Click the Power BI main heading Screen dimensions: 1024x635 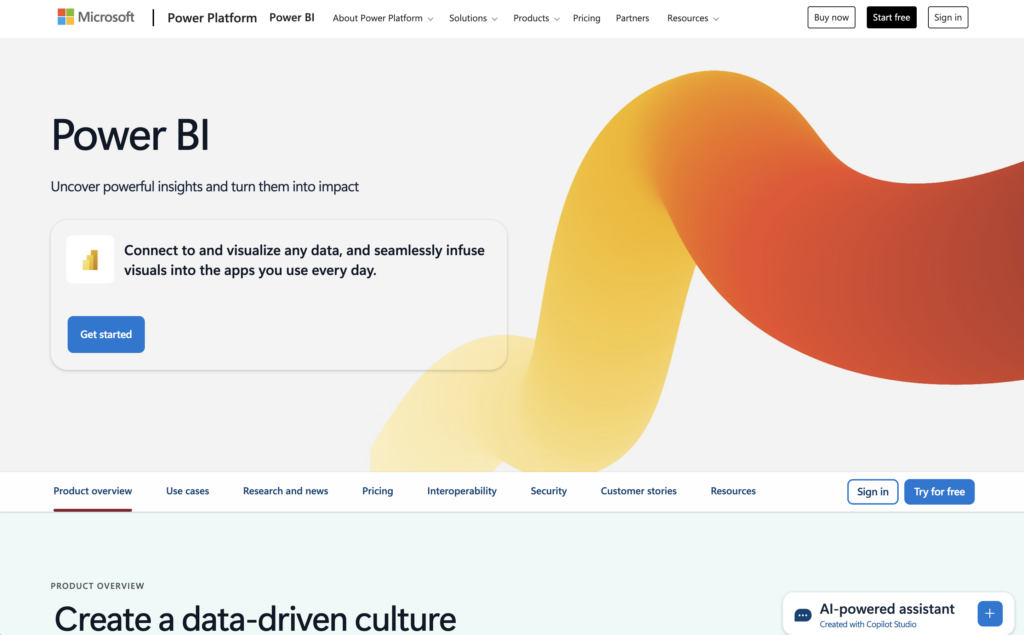tap(130, 135)
